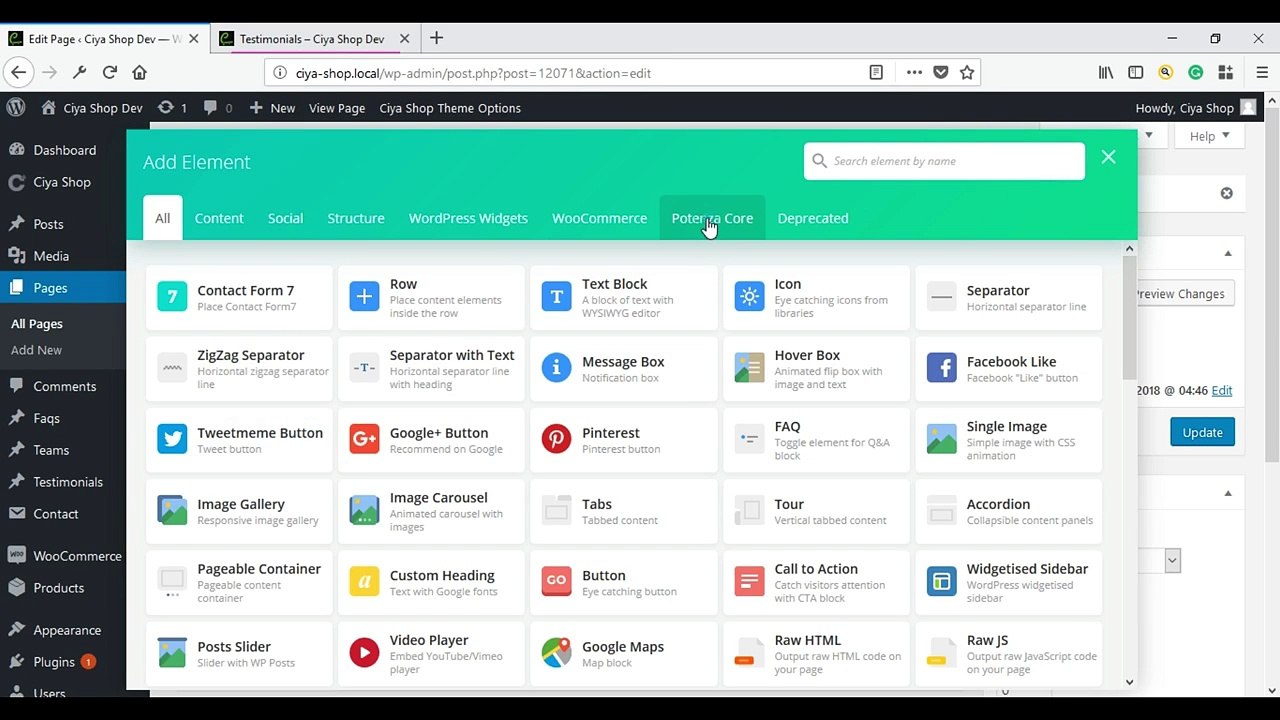The height and width of the screenshot is (720, 1280).
Task: Open the Deprecated tab
Action: 813,218
